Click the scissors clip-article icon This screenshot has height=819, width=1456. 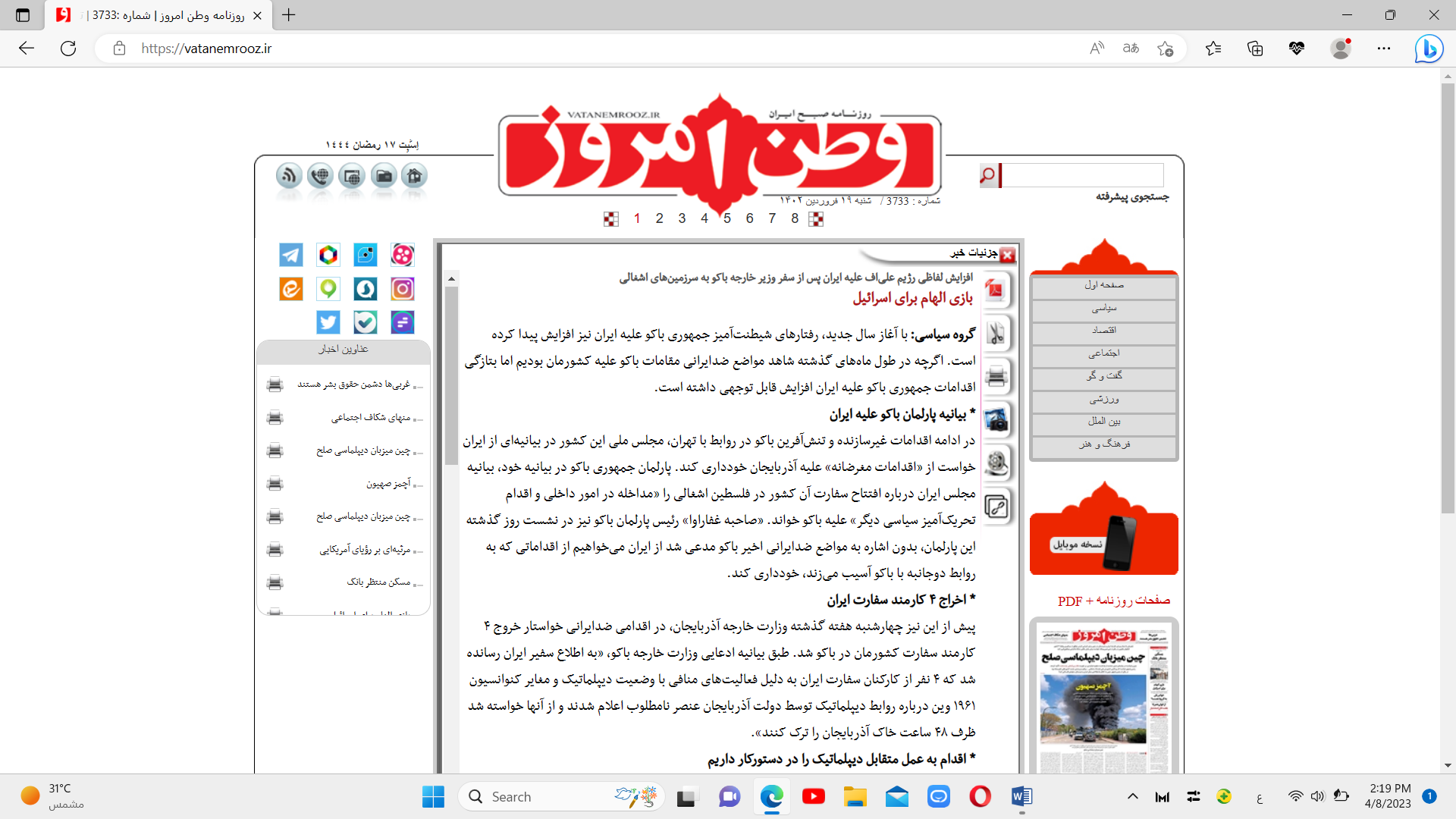click(x=996, y=333)
